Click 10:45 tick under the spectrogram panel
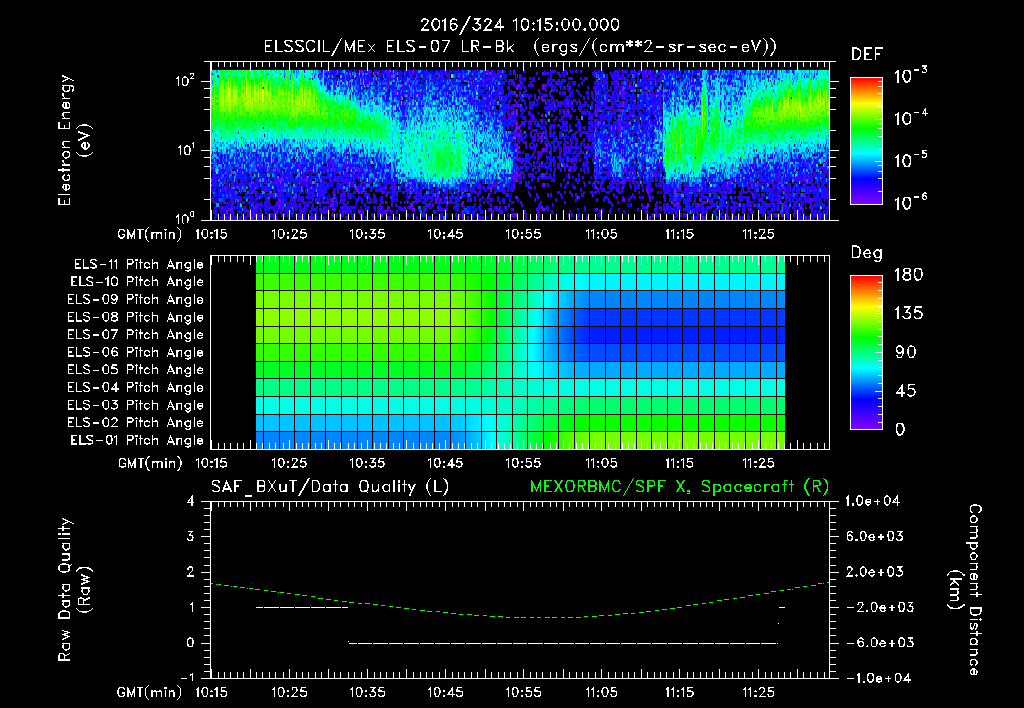This screenshot has width=1024, height=708. tap(445, 234)
